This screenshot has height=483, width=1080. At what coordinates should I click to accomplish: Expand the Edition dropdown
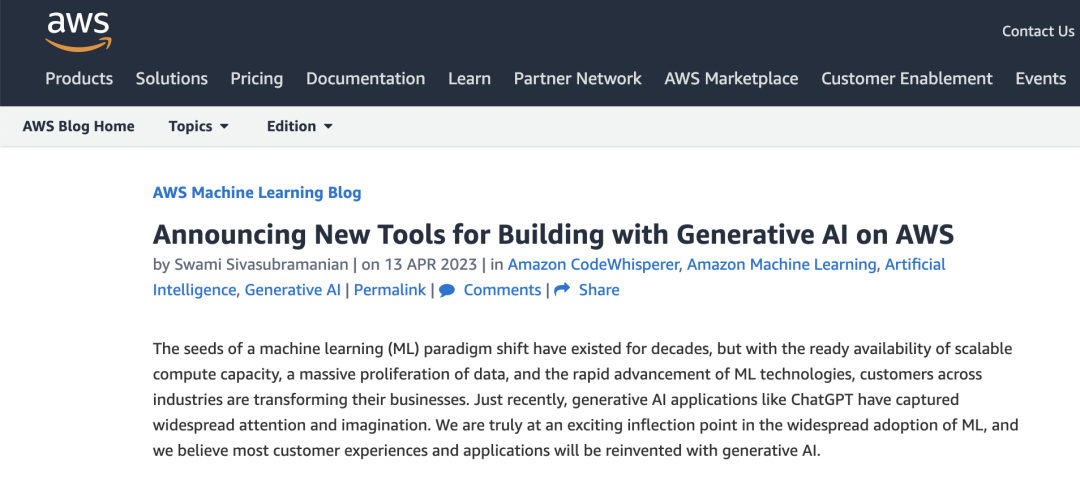coord(299,126)
